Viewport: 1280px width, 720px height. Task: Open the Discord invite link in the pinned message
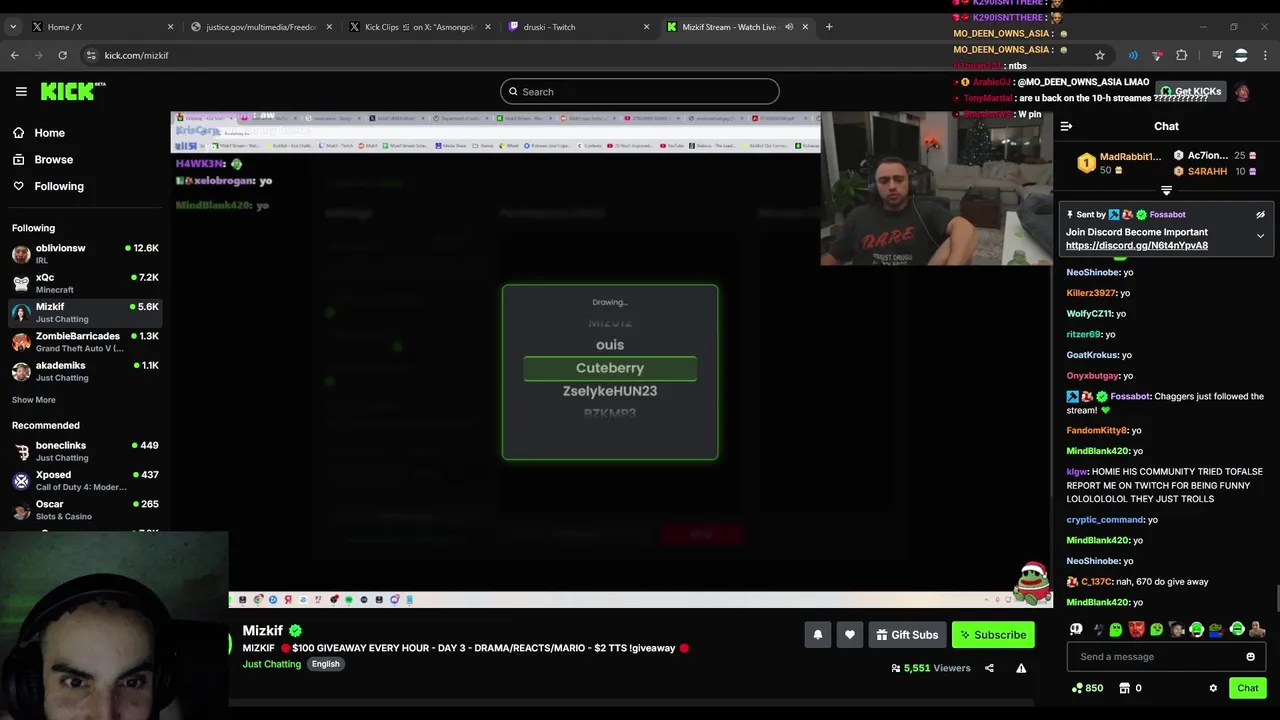click(x=1136, y=245)
